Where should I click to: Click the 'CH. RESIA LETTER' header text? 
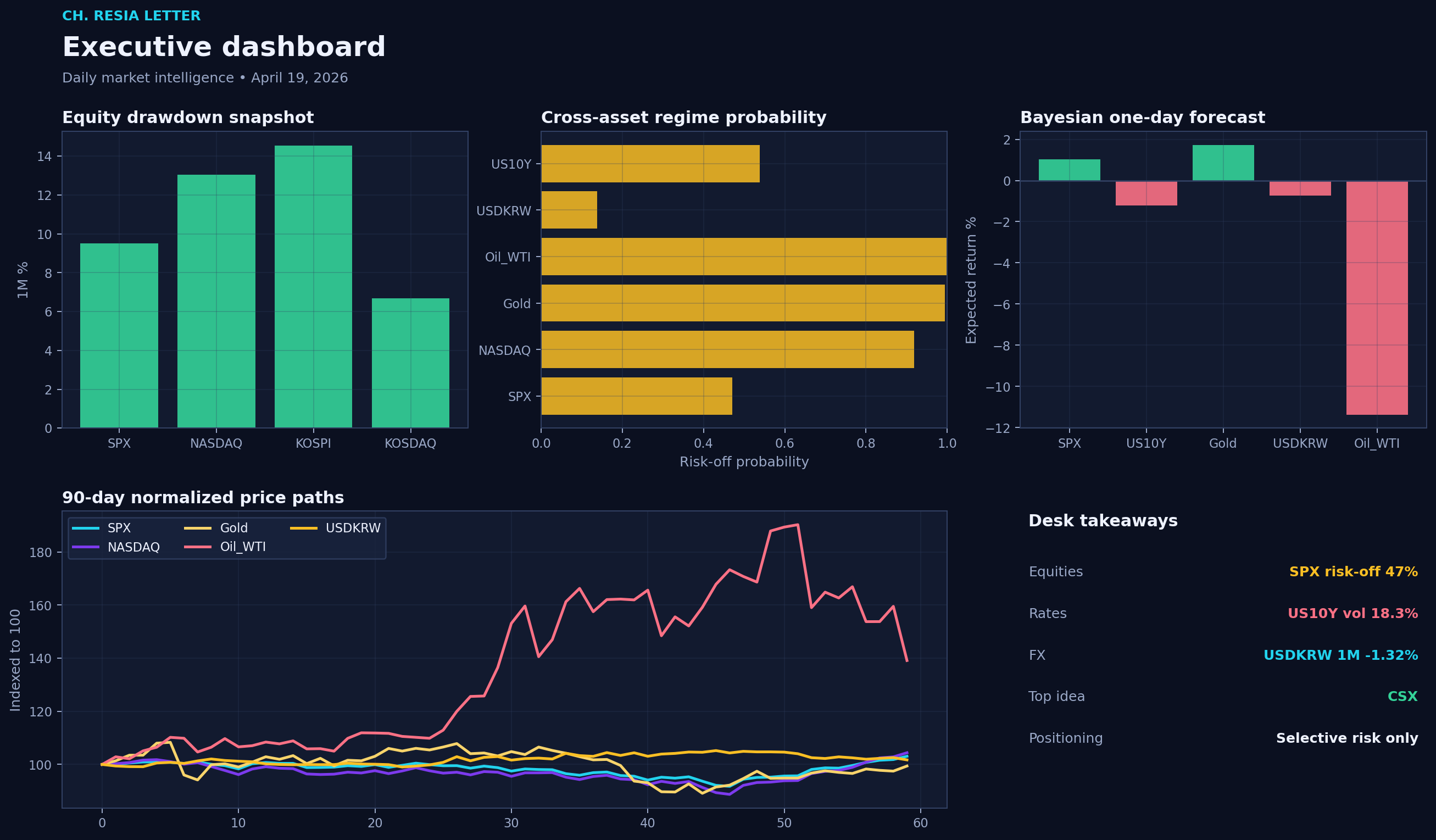(131, 16)
